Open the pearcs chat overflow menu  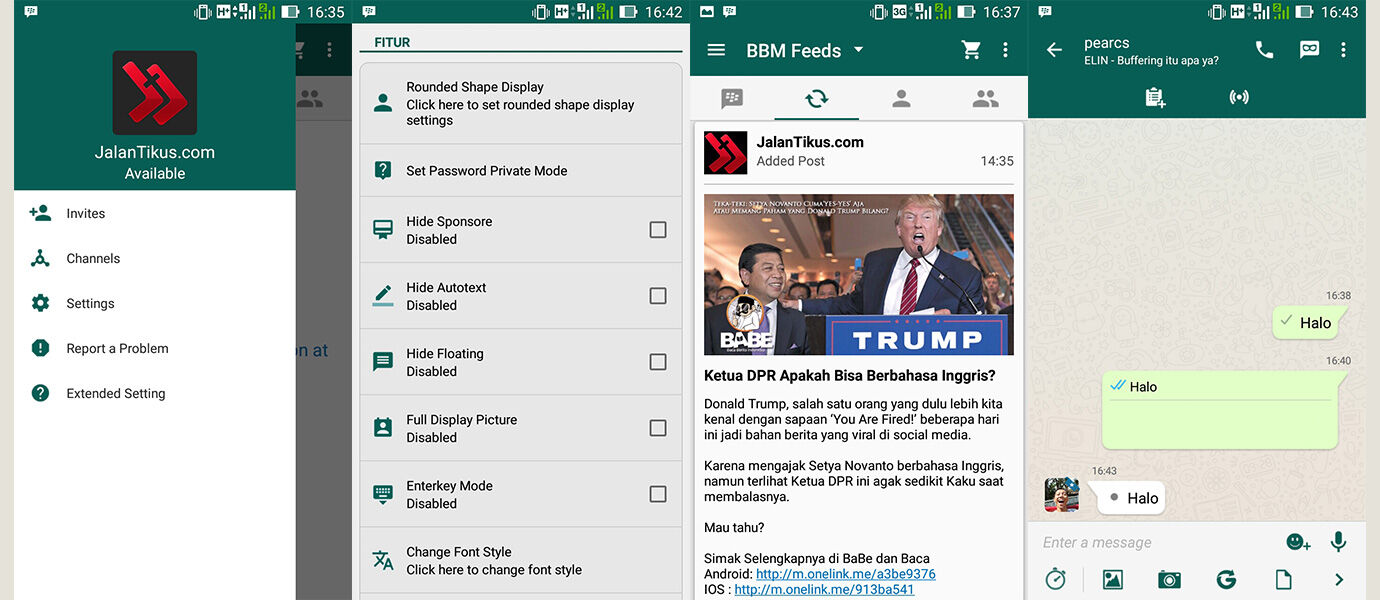coord(1343,50)
